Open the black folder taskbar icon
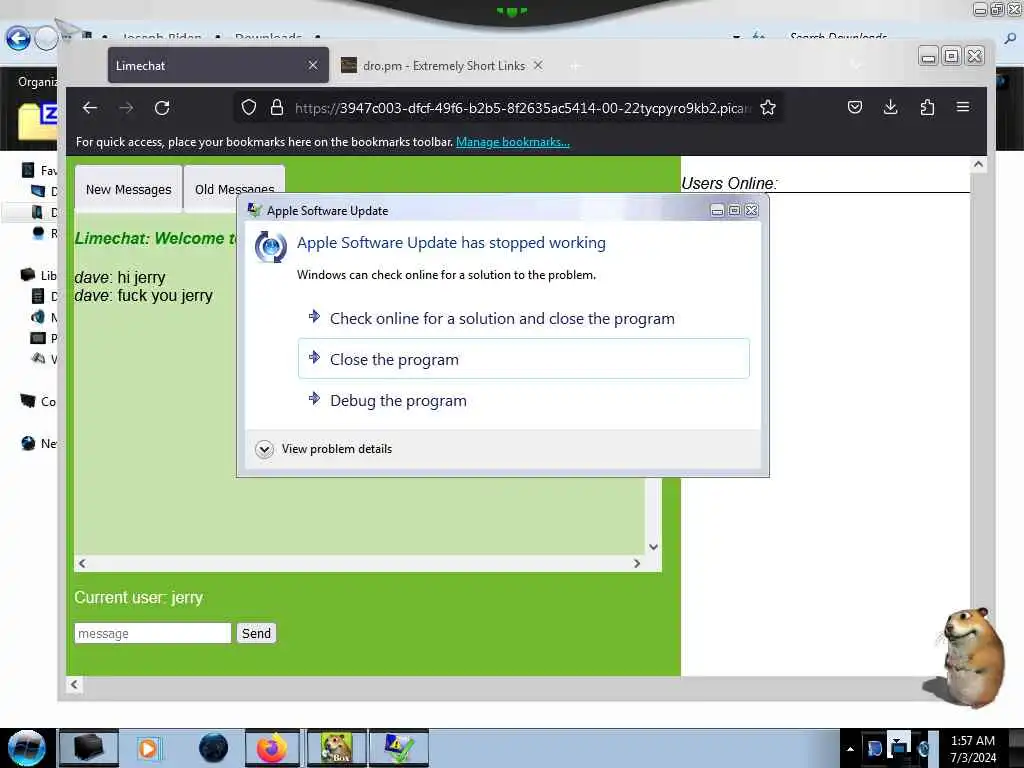 [x=89, y=748]
